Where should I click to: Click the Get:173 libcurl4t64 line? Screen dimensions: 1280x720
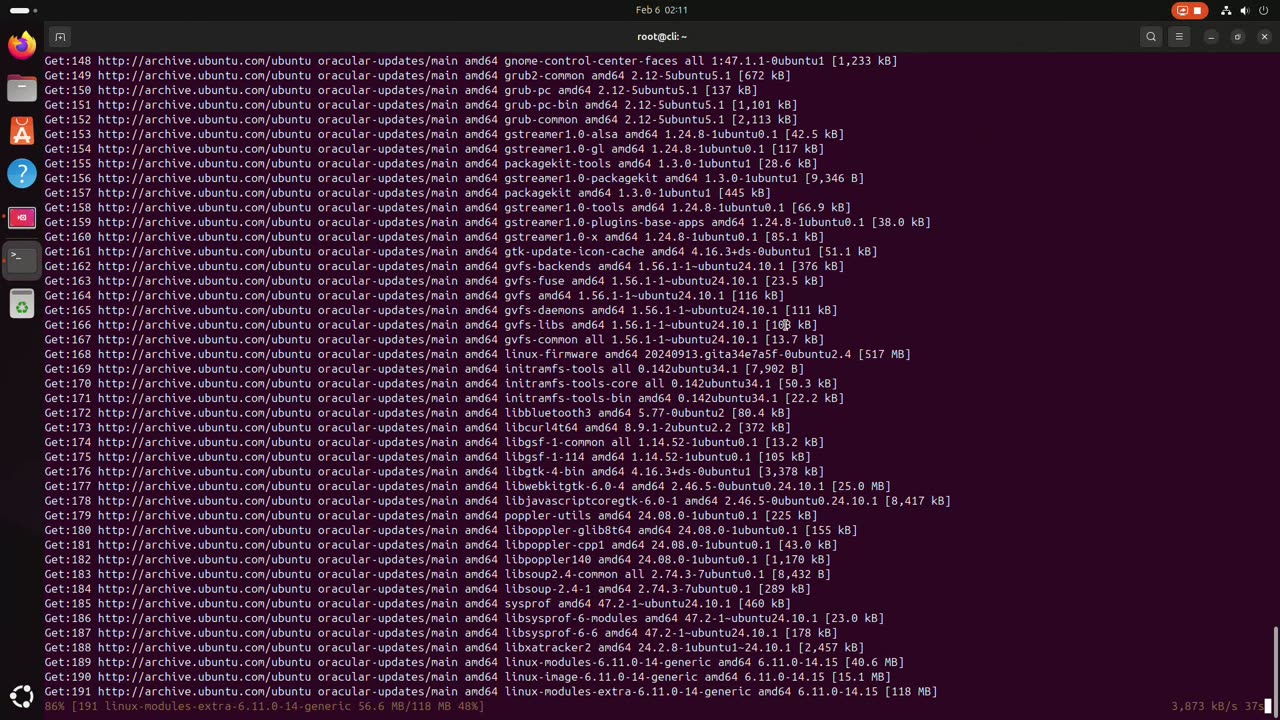(417, 427)
